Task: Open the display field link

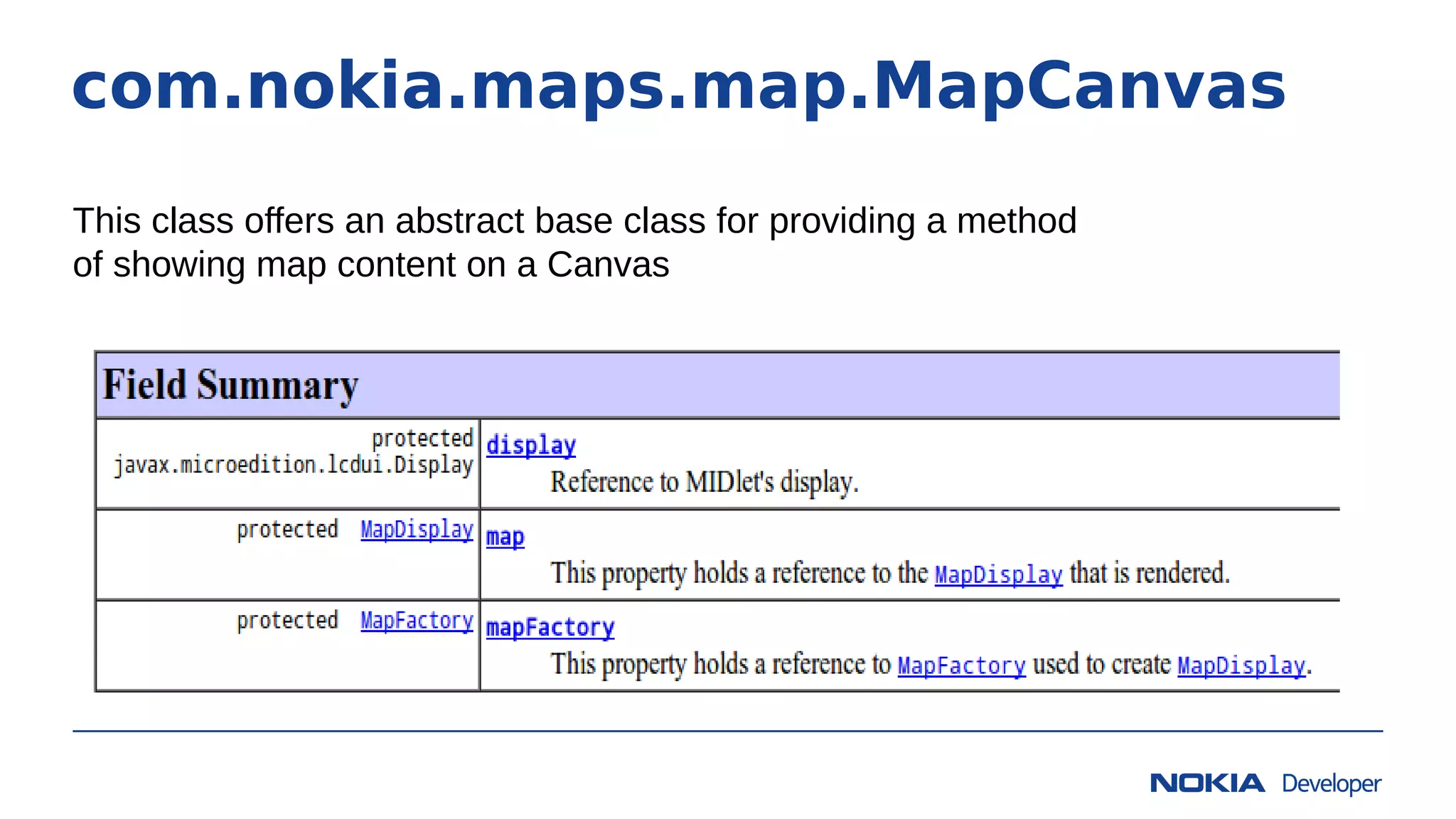Action: pyautogui.click(x=531, y=446)
